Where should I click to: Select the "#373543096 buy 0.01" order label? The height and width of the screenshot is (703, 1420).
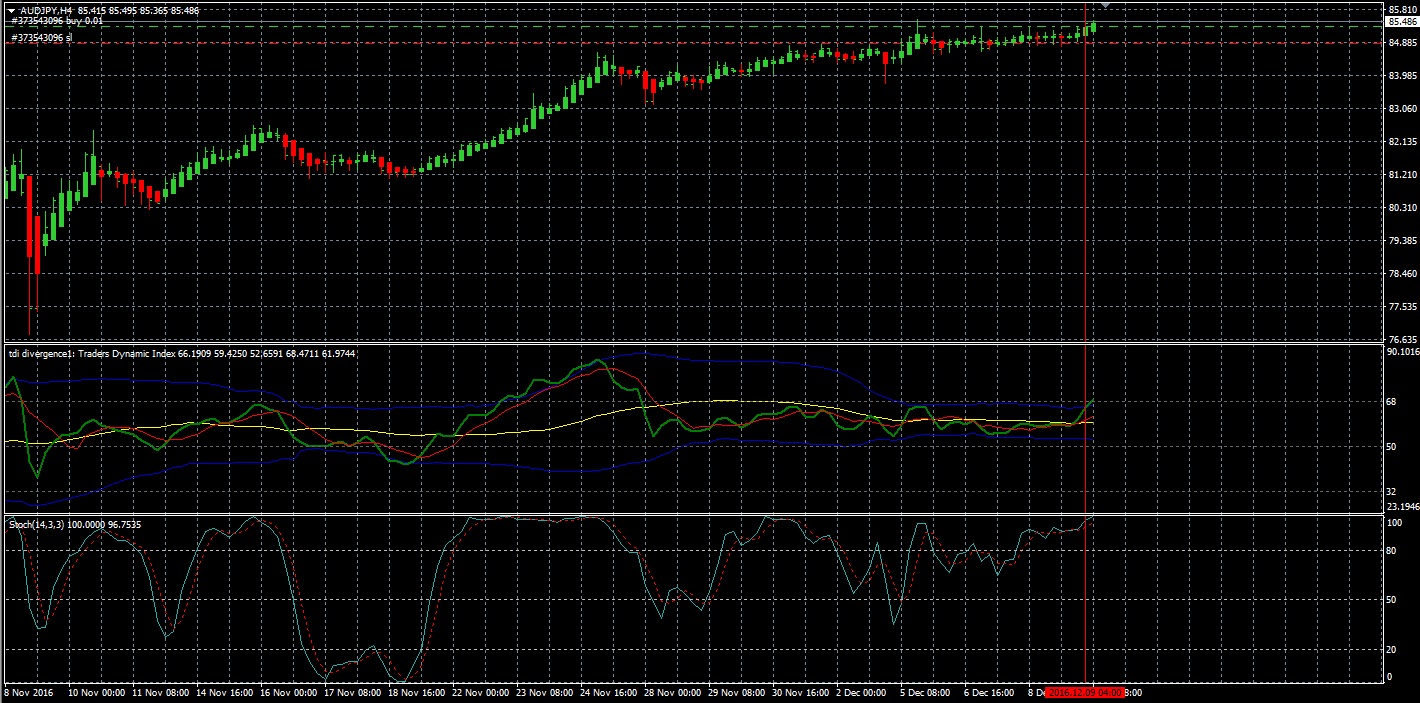coord(57,20)
